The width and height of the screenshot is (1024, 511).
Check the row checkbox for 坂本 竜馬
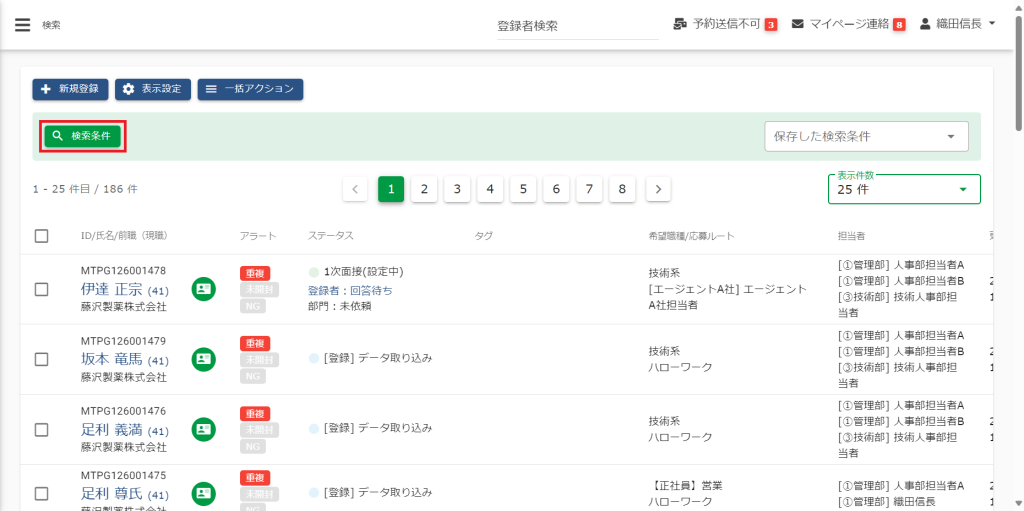pos(41,359)
